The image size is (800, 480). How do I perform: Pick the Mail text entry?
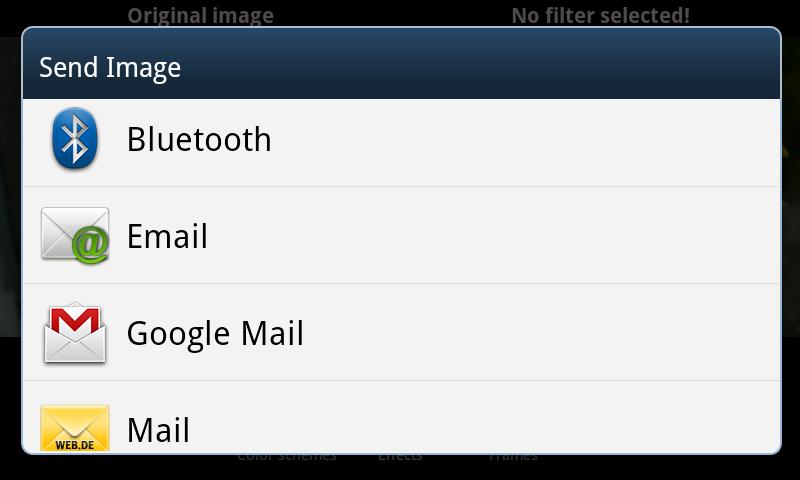(158, 430)
